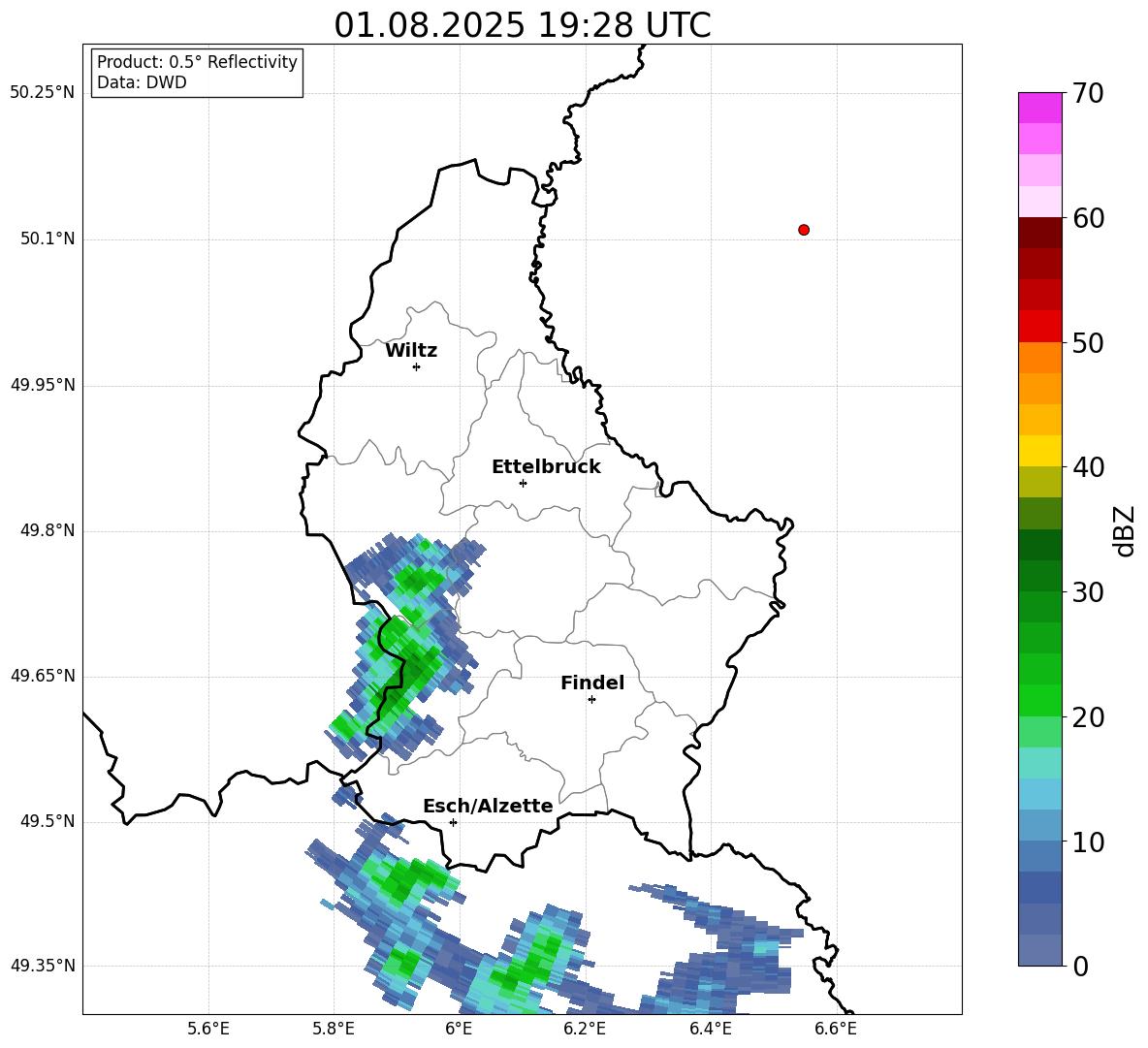The width and height of the screenshot is (1148, 1048).
Task: Click the Ettelbruck station cross marker
Action: click(523, 483)
